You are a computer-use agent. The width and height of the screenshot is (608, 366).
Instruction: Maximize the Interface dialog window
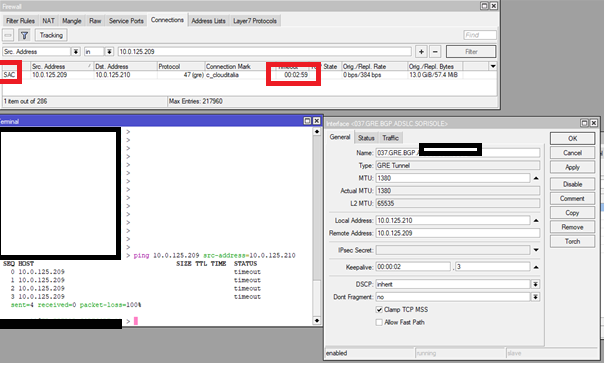[584, 123]
